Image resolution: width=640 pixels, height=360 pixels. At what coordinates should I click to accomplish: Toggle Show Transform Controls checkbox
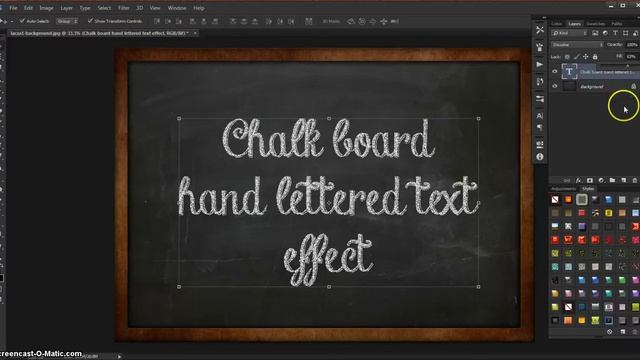pos(90,21)
